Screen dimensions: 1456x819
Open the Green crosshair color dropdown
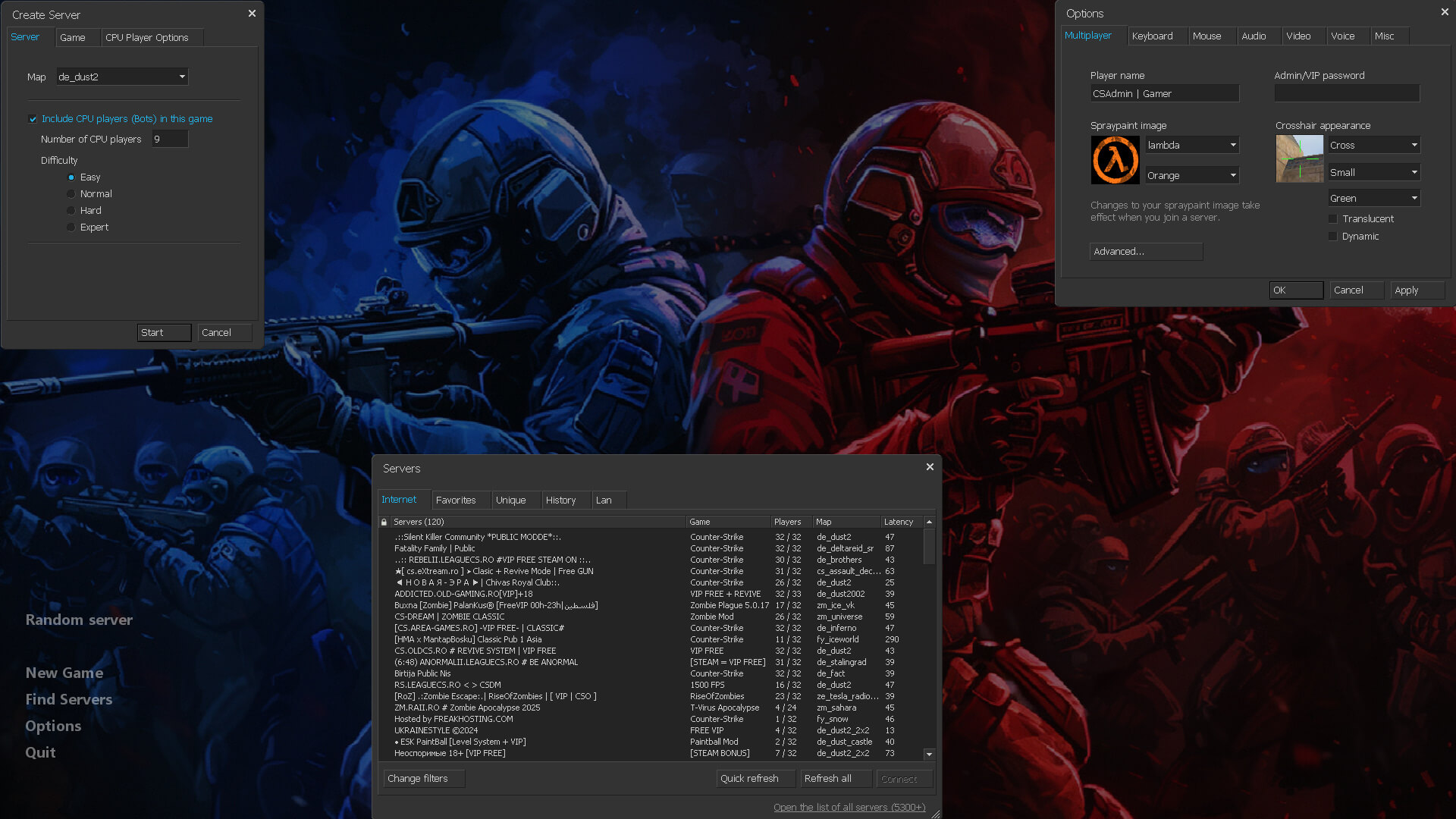[1374, 198]
